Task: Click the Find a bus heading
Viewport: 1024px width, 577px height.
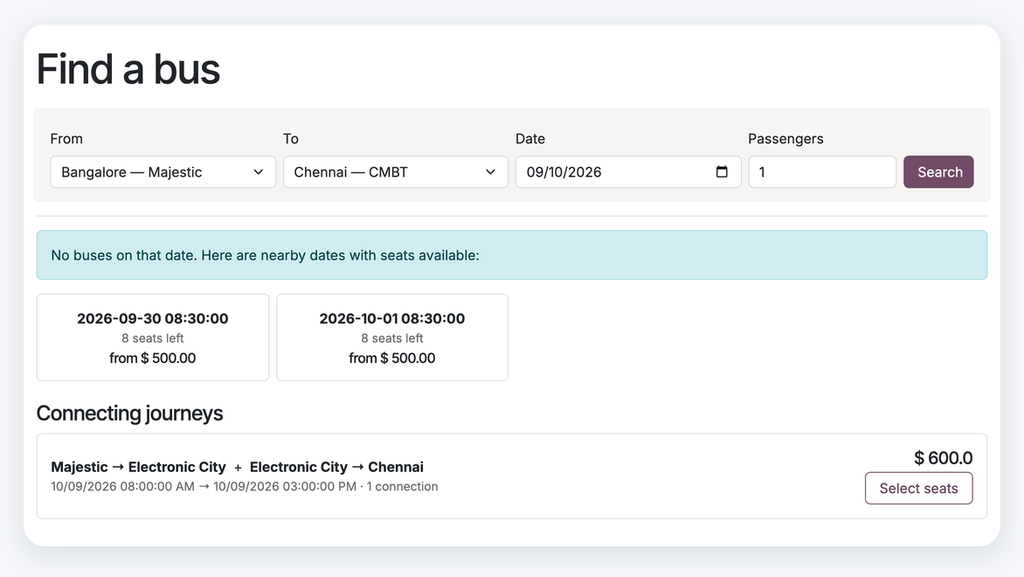Action: pos(128,69)
